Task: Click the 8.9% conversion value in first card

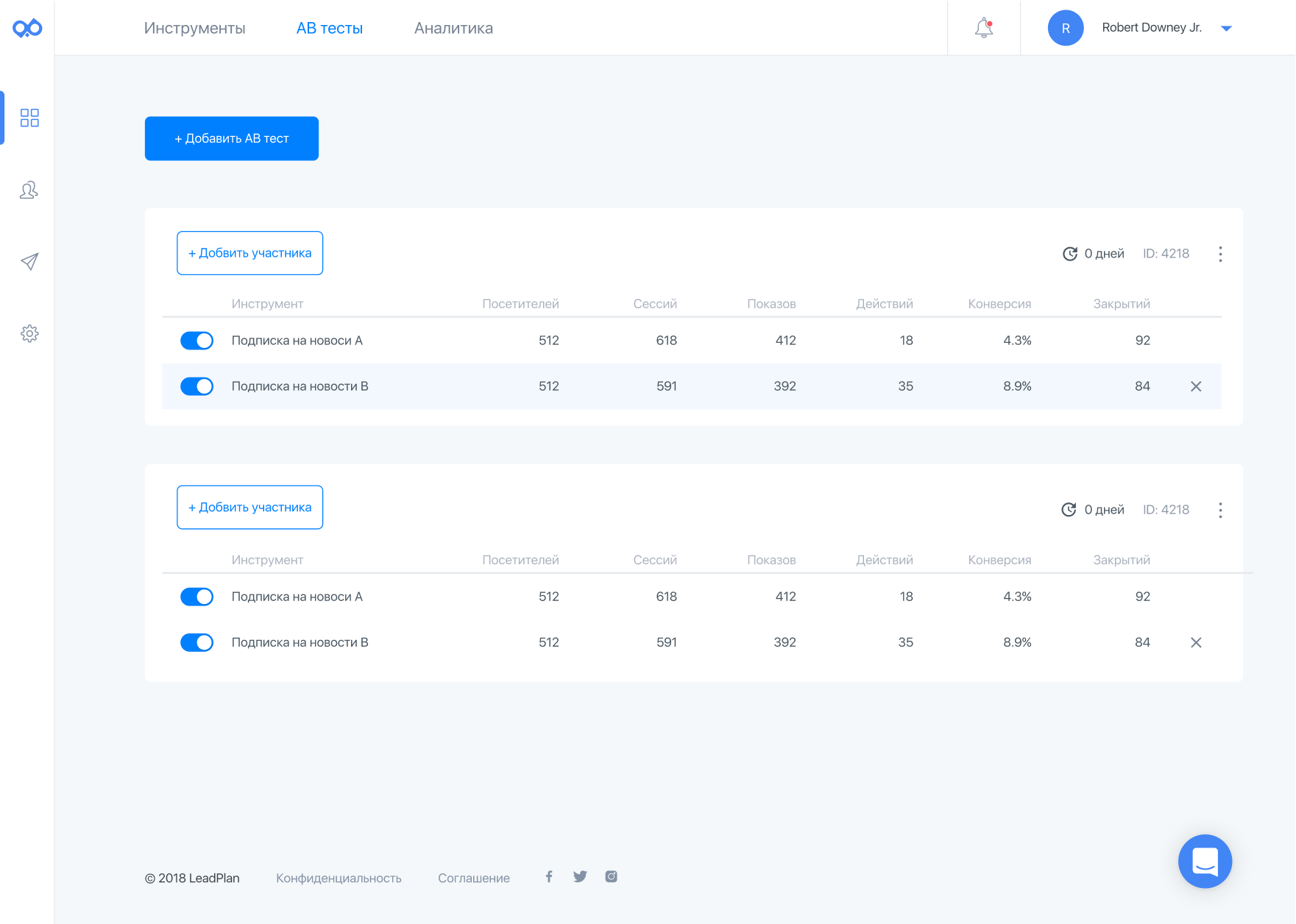Action: pyautogui.click(x=1017, y=386)
